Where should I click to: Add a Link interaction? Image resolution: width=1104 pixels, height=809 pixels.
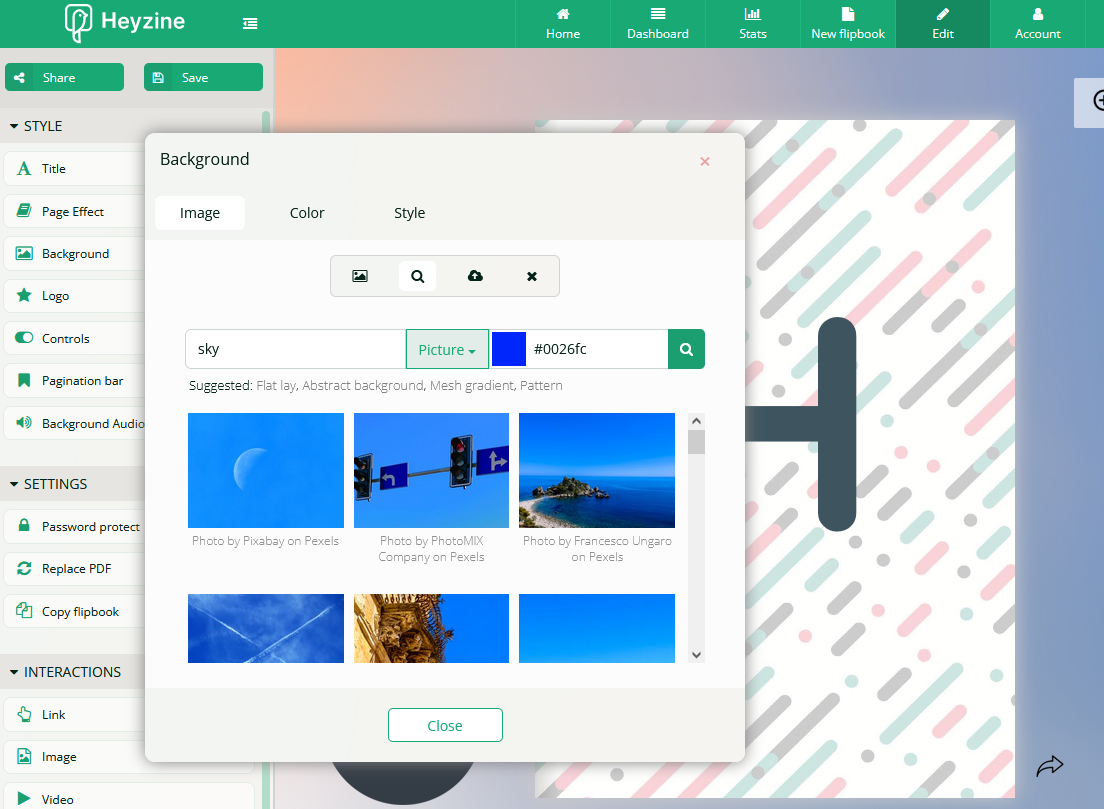75,715
